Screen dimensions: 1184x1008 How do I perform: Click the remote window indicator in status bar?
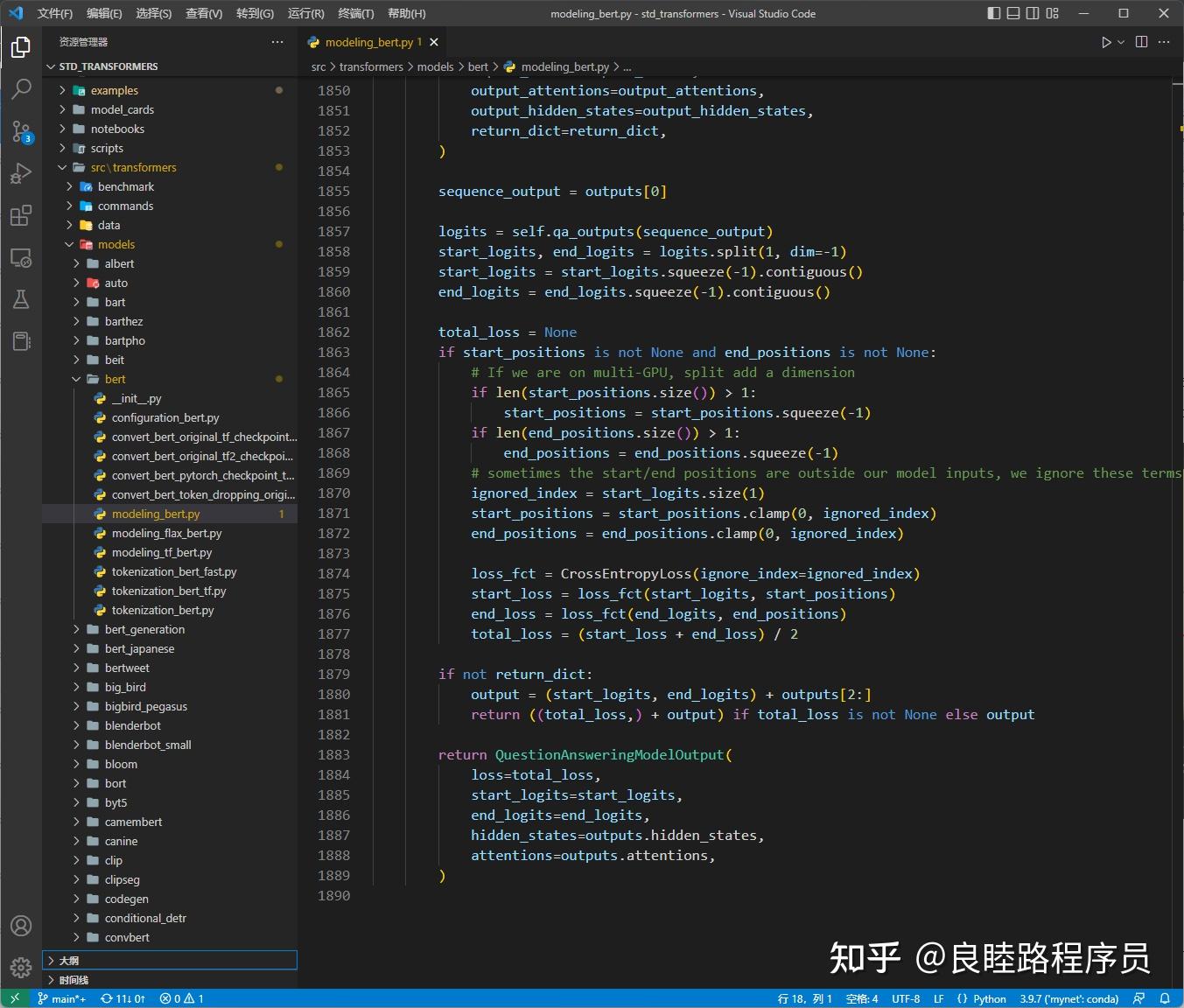pos(15,998)
